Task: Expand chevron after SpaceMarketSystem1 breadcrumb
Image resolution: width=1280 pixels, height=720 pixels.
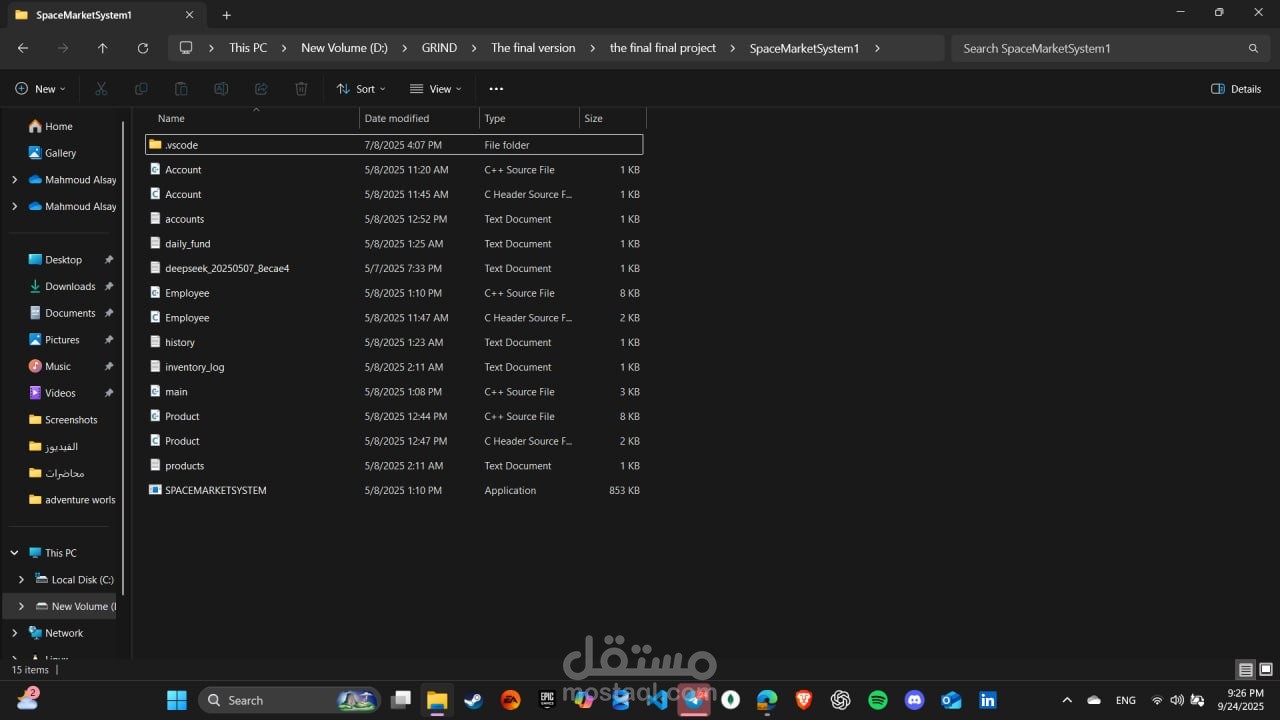Action: (x=877, y=48)
